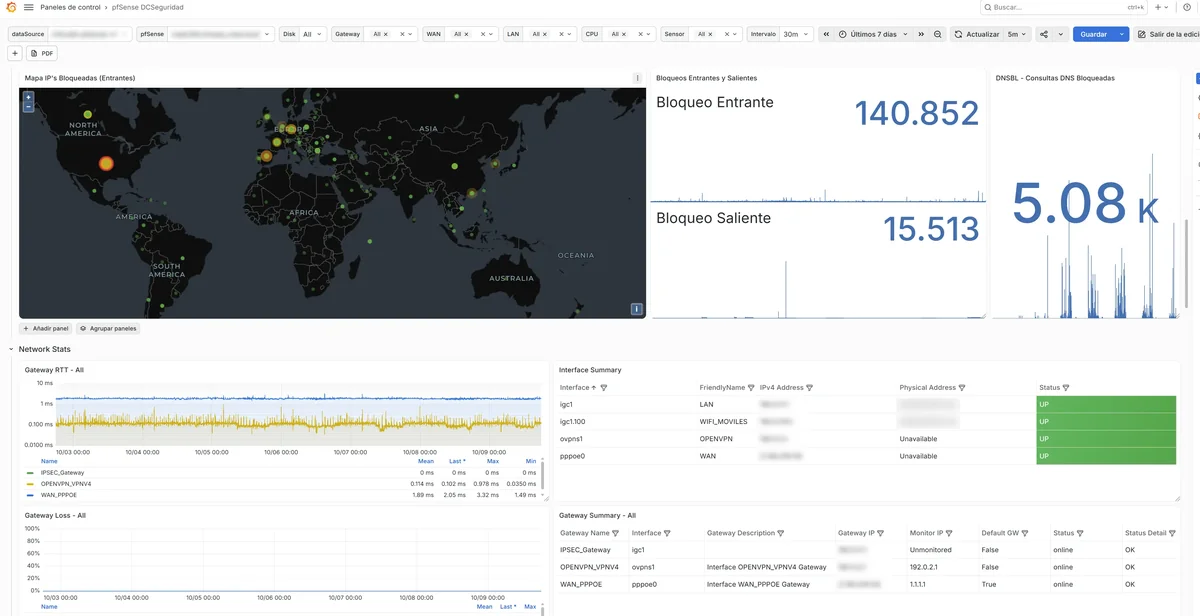Zoom out the blocked IPs map
This screenshot has width=1200, height=616.
28,107
